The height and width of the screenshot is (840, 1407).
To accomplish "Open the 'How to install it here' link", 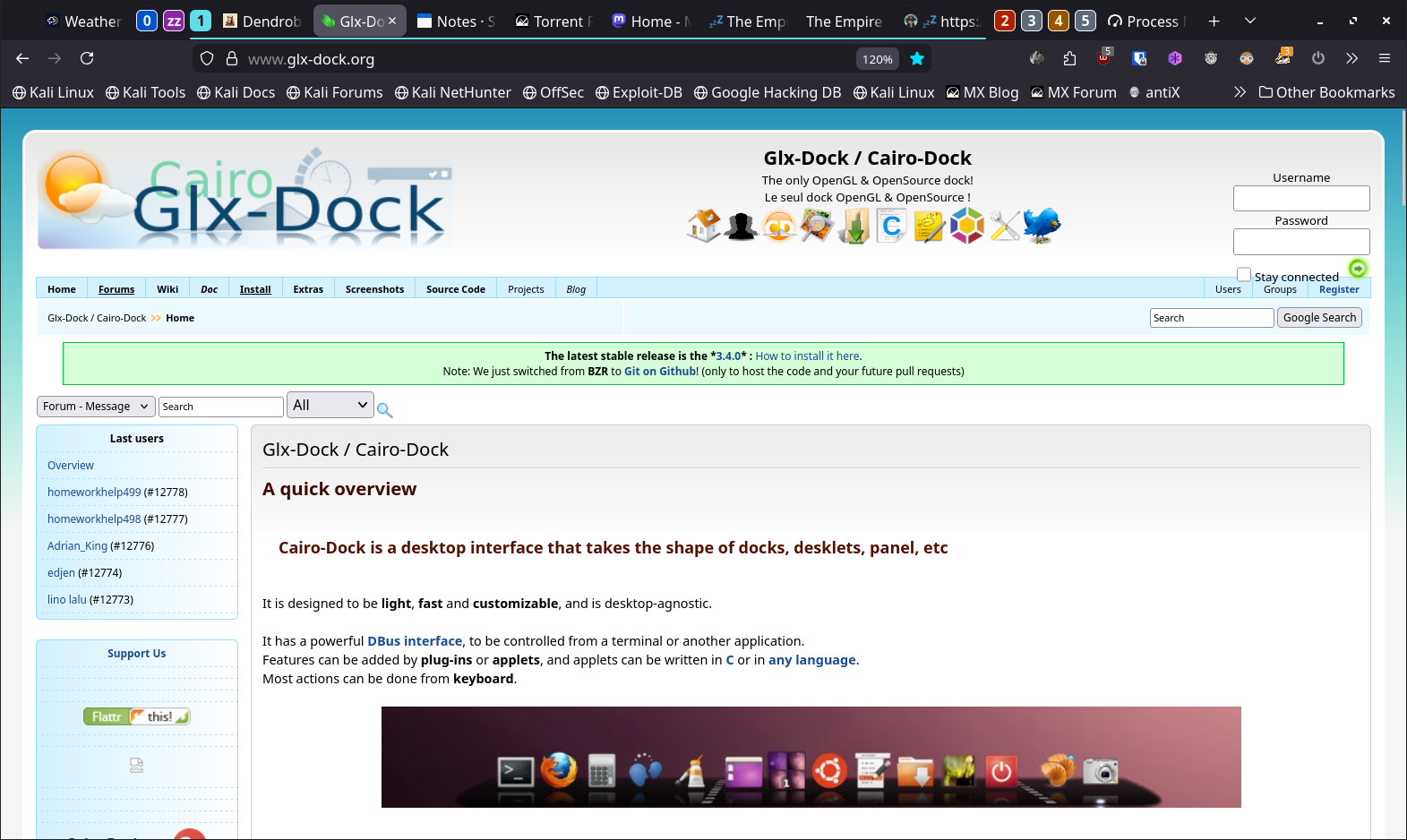I will 808,356.
